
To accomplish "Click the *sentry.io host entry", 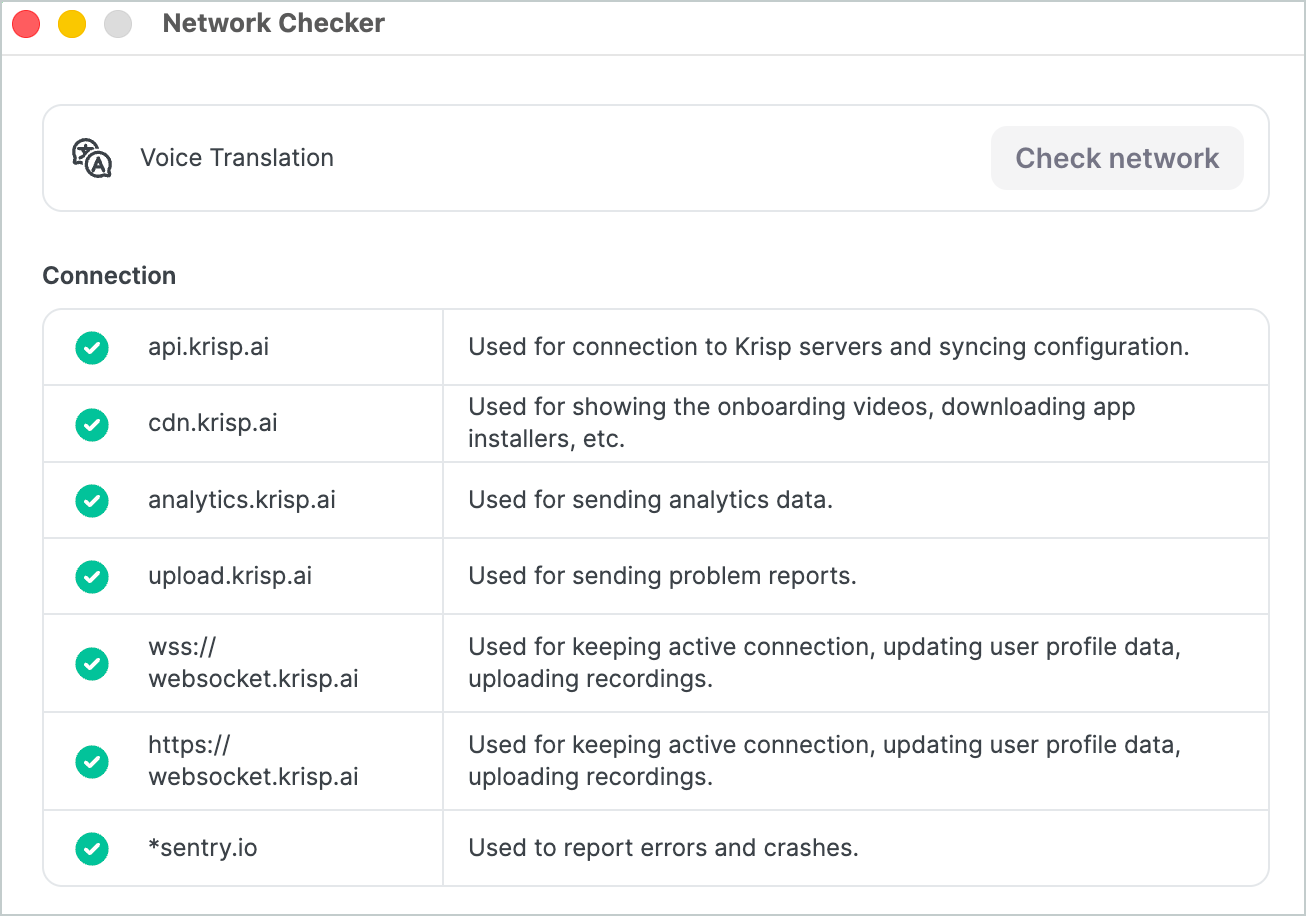I will click(x=202, y=848).
